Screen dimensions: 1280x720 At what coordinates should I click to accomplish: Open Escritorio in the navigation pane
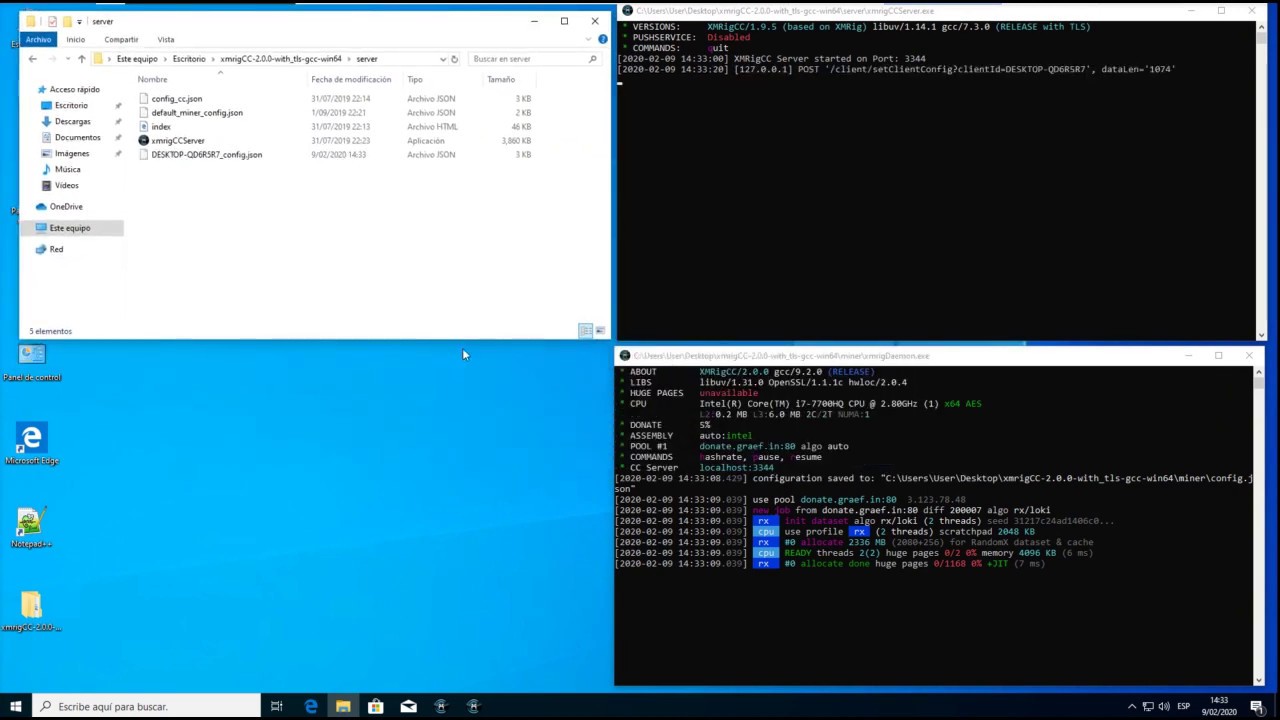tap(71, 105)
